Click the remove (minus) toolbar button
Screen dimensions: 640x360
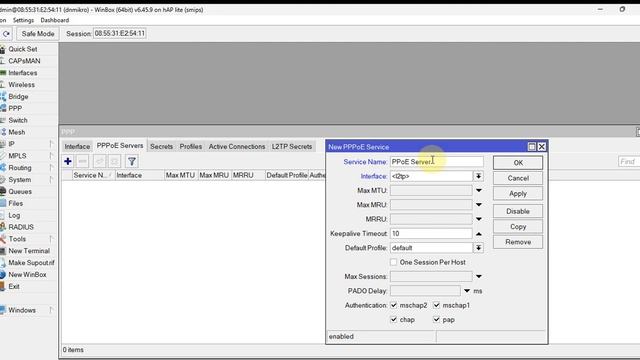(82, 161)
